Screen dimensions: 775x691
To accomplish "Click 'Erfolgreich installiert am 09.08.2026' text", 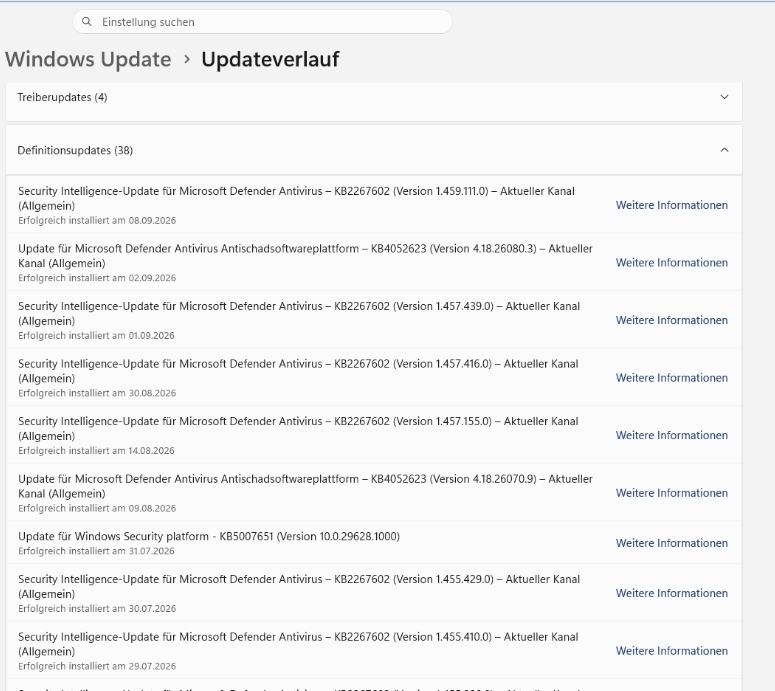I will (97, 508).
